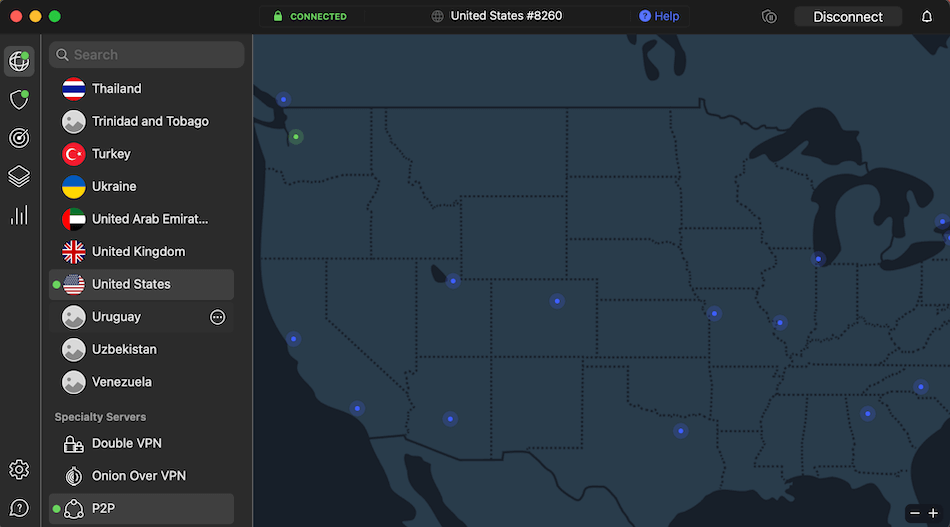Click the Dallas server dot on map
This screenshot has height=527, width=950.
pos(680,431)
